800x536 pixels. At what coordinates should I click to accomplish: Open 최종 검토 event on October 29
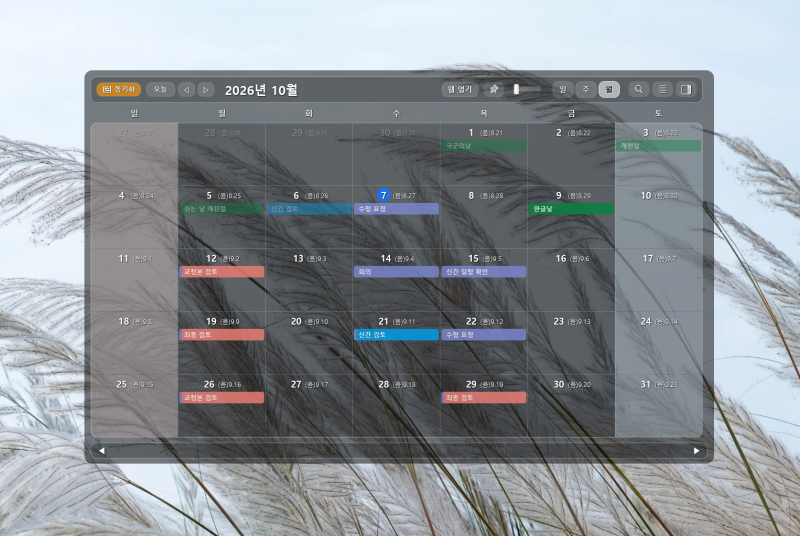[x=484, y=397]
